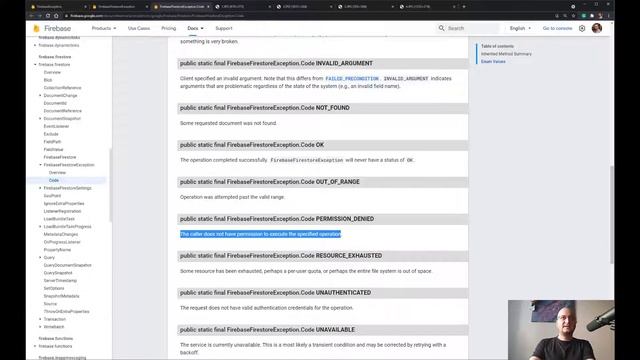Screen dimensions: 640x360
Task: Open FieldValue in the sidebar
Action: [x=53, y=149]
